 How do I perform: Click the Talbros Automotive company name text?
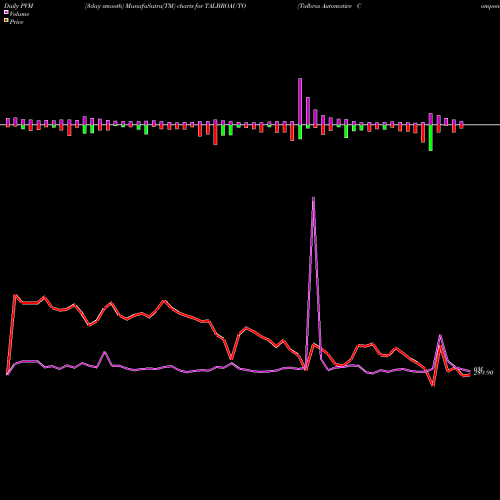click(x=329, y=6)
